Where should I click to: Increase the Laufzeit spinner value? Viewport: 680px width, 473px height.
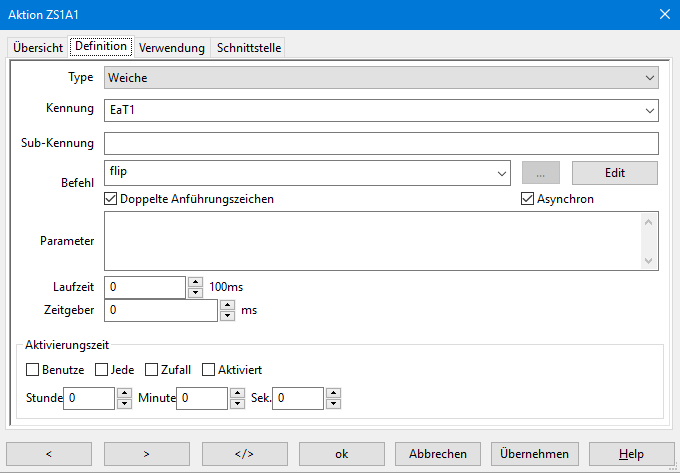point(195,282)
